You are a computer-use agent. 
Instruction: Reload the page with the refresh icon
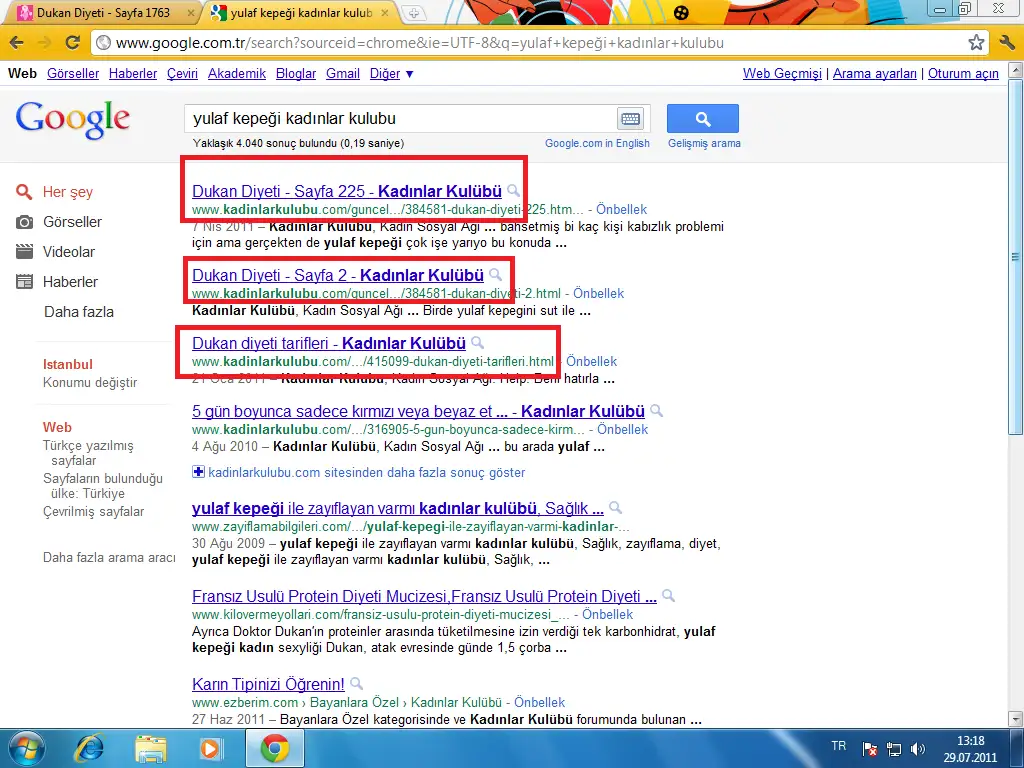(x=72, y=43)
